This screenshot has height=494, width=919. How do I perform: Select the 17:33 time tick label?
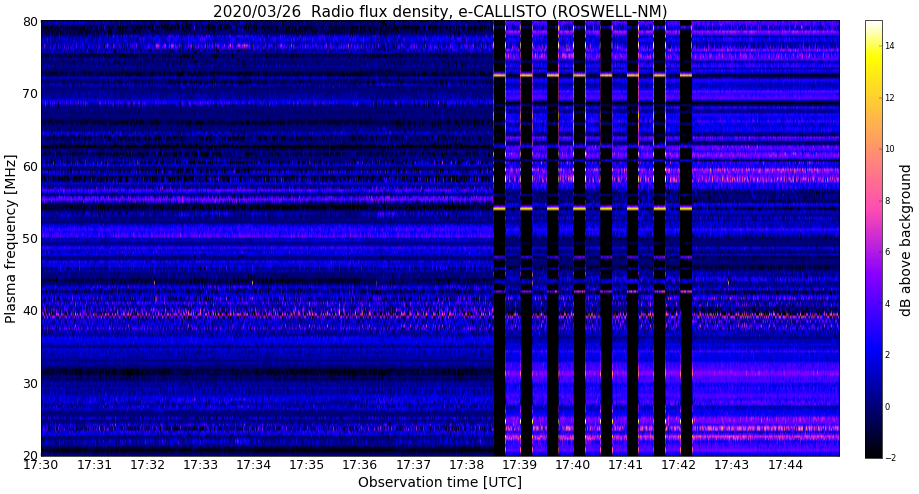tap(200, 465)
